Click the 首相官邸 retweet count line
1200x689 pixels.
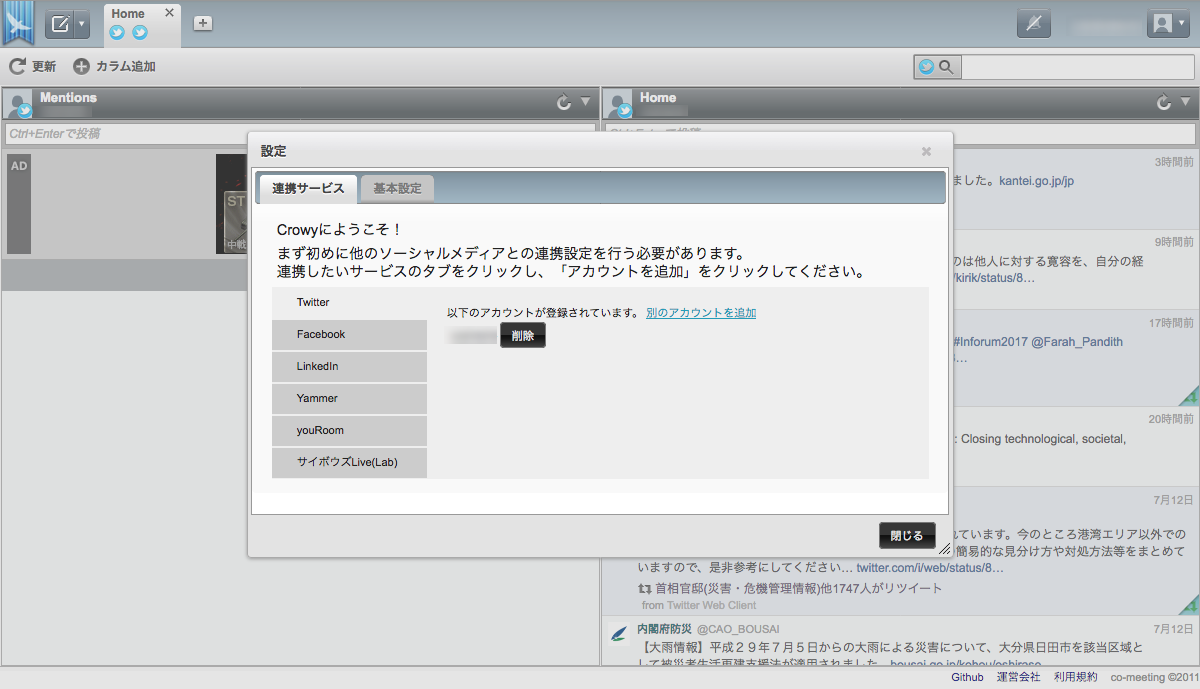click(x=791, y=588)
